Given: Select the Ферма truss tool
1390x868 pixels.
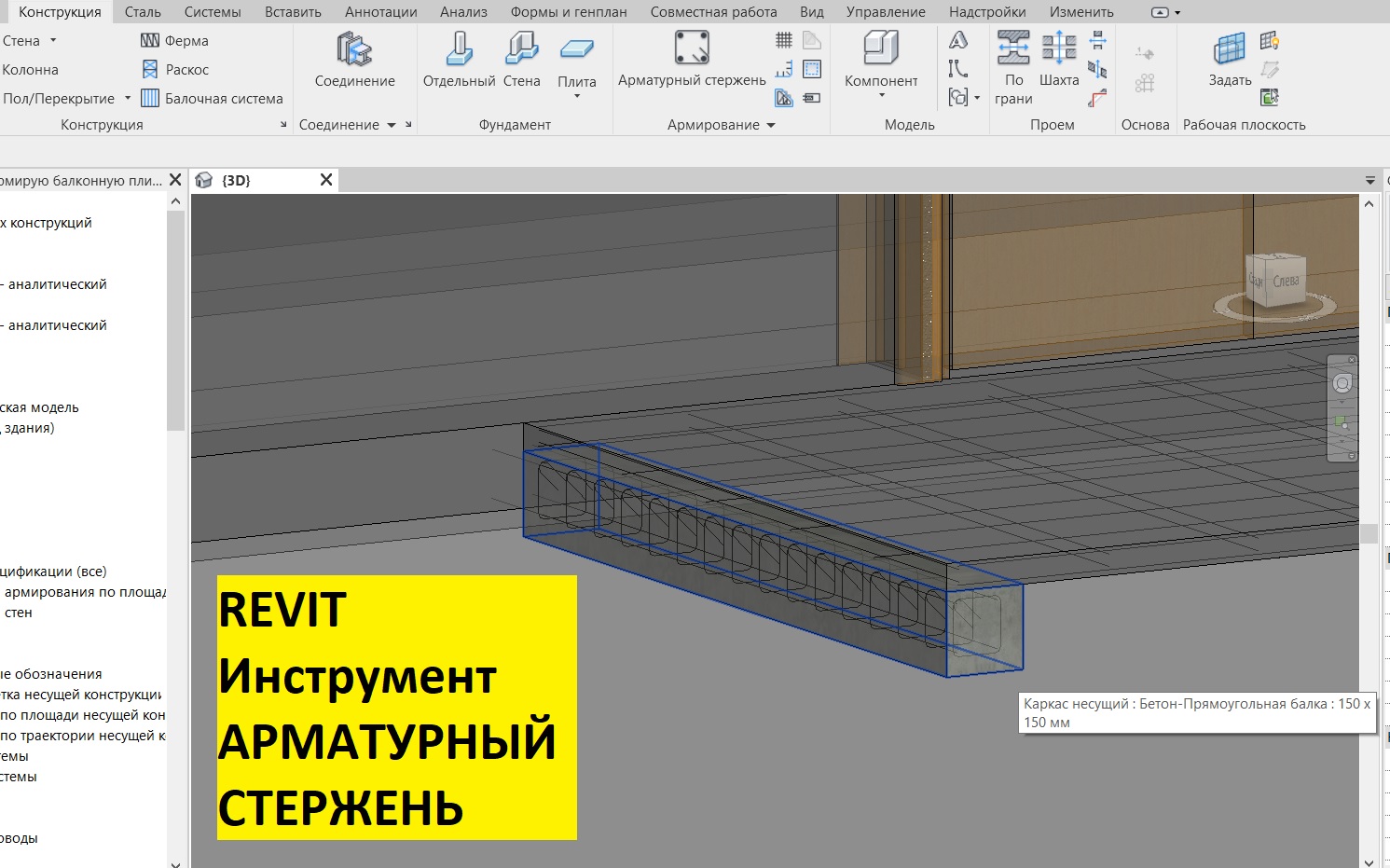Looking at the screenshot, I should point(174,41).
